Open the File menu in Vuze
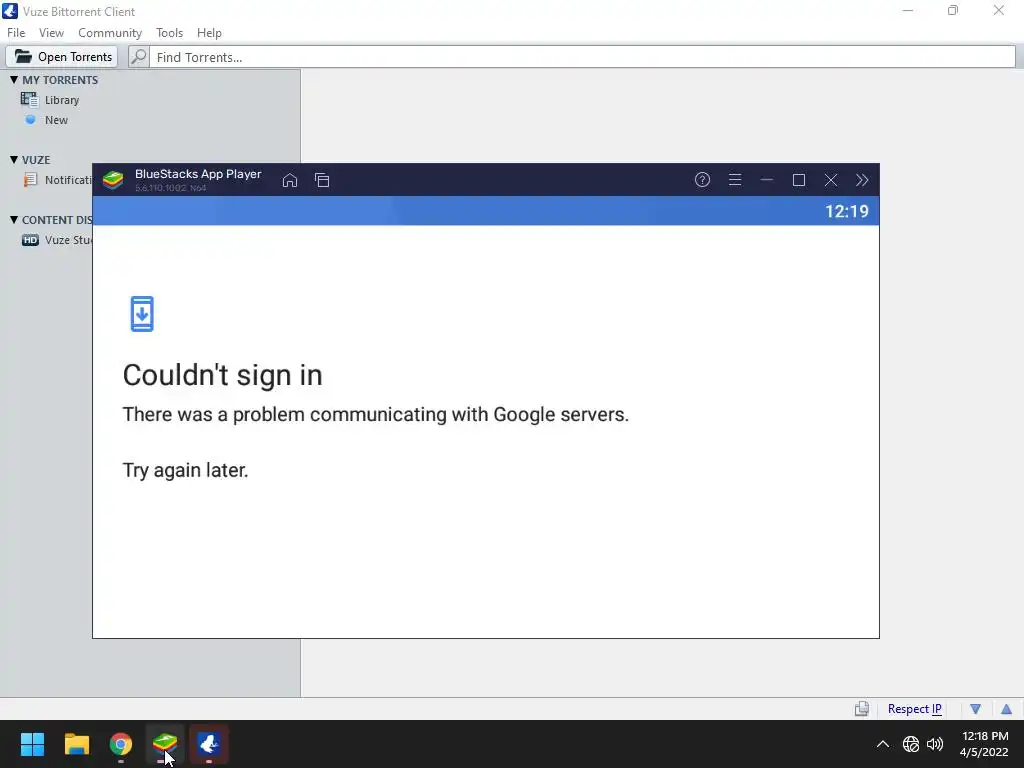1024x768 pixels. 16,33
